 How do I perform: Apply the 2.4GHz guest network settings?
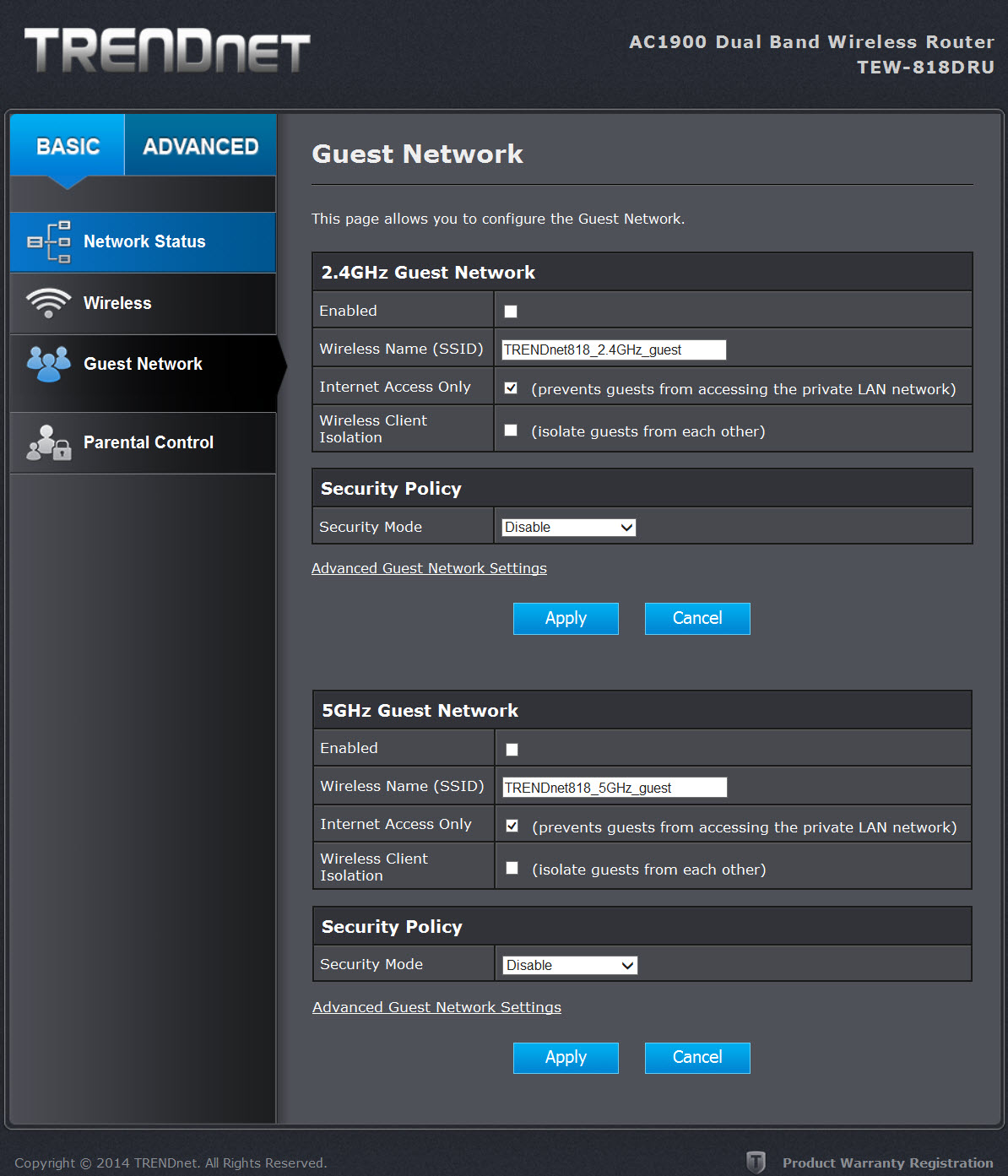[x=566, y=619]
